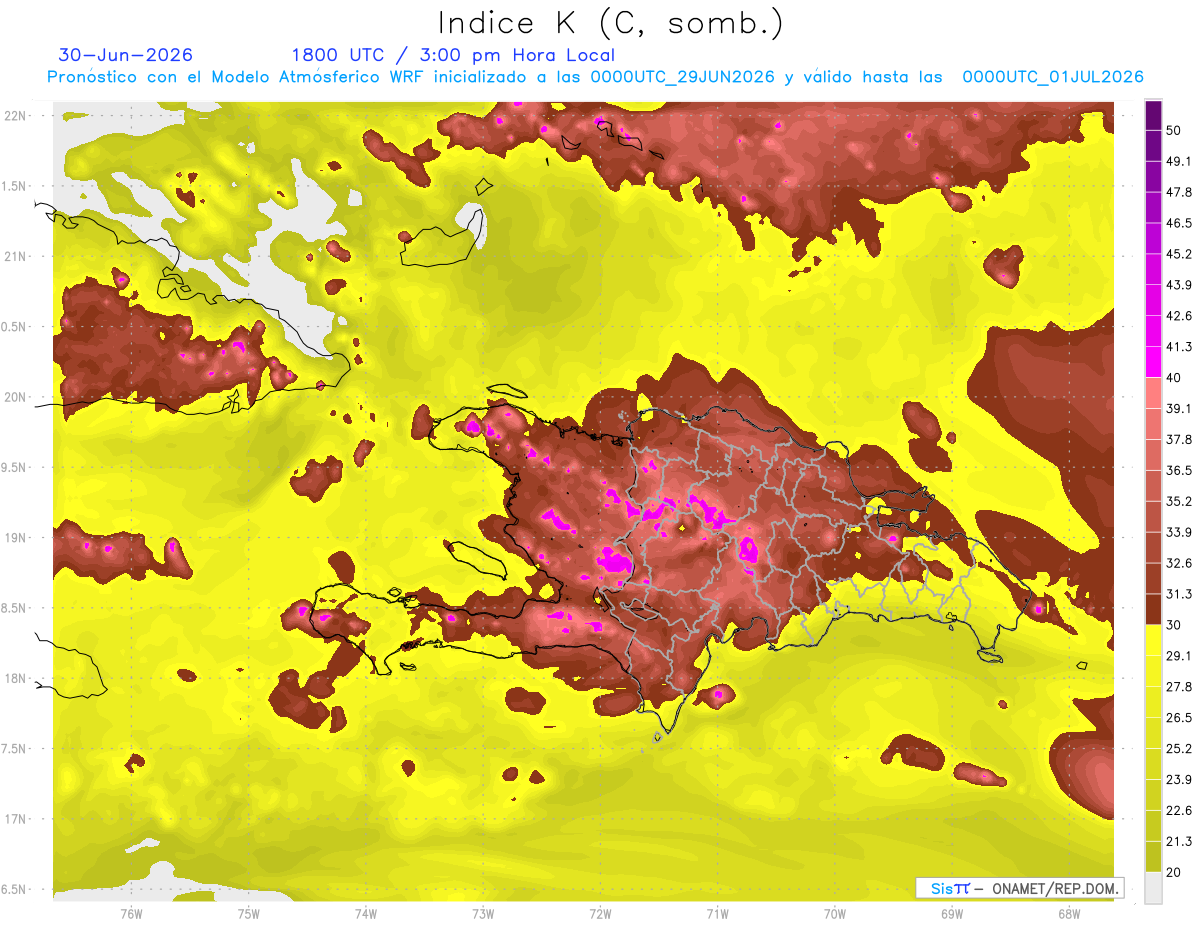Click the longitude label '68W'
The width and height of the screenshot is (1200, 927).
[1068, 913]
